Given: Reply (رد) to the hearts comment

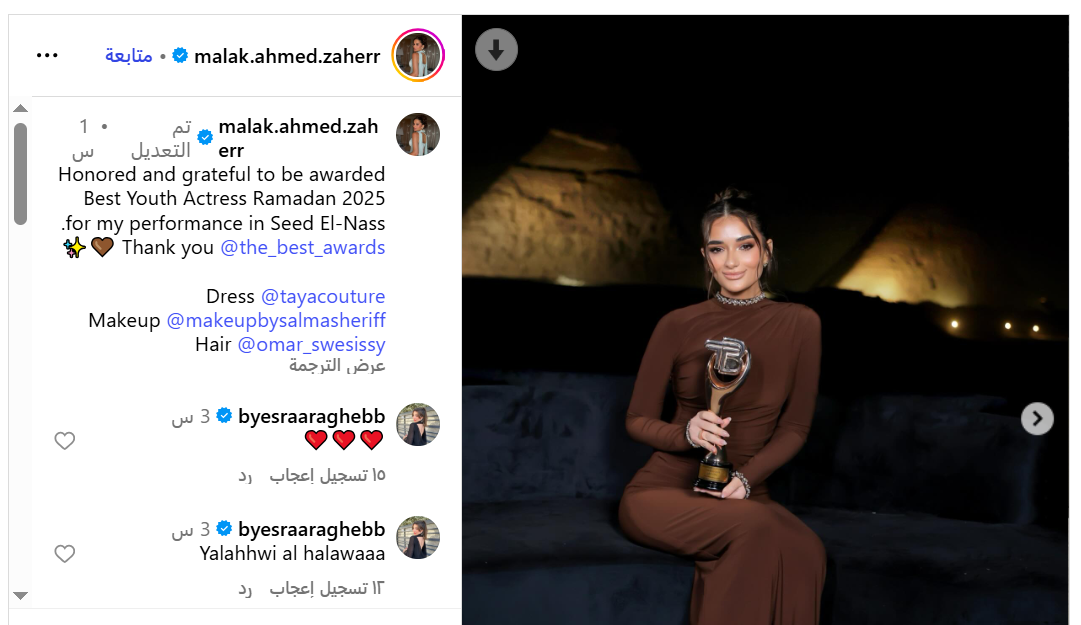Looking at the screenshot, I should tap(245, 475).
